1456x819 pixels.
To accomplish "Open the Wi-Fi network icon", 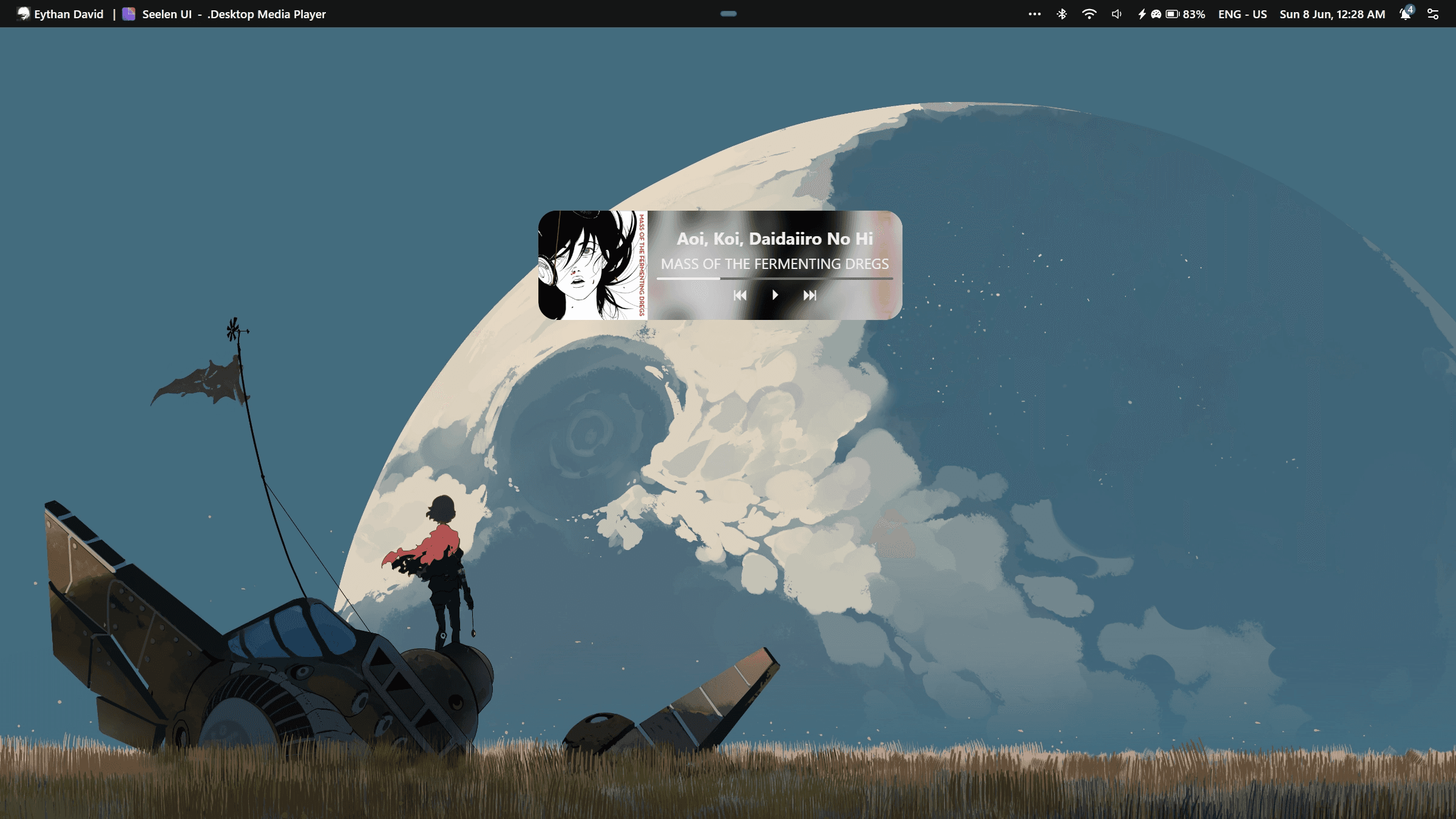I will click(x=1089, y=14).
